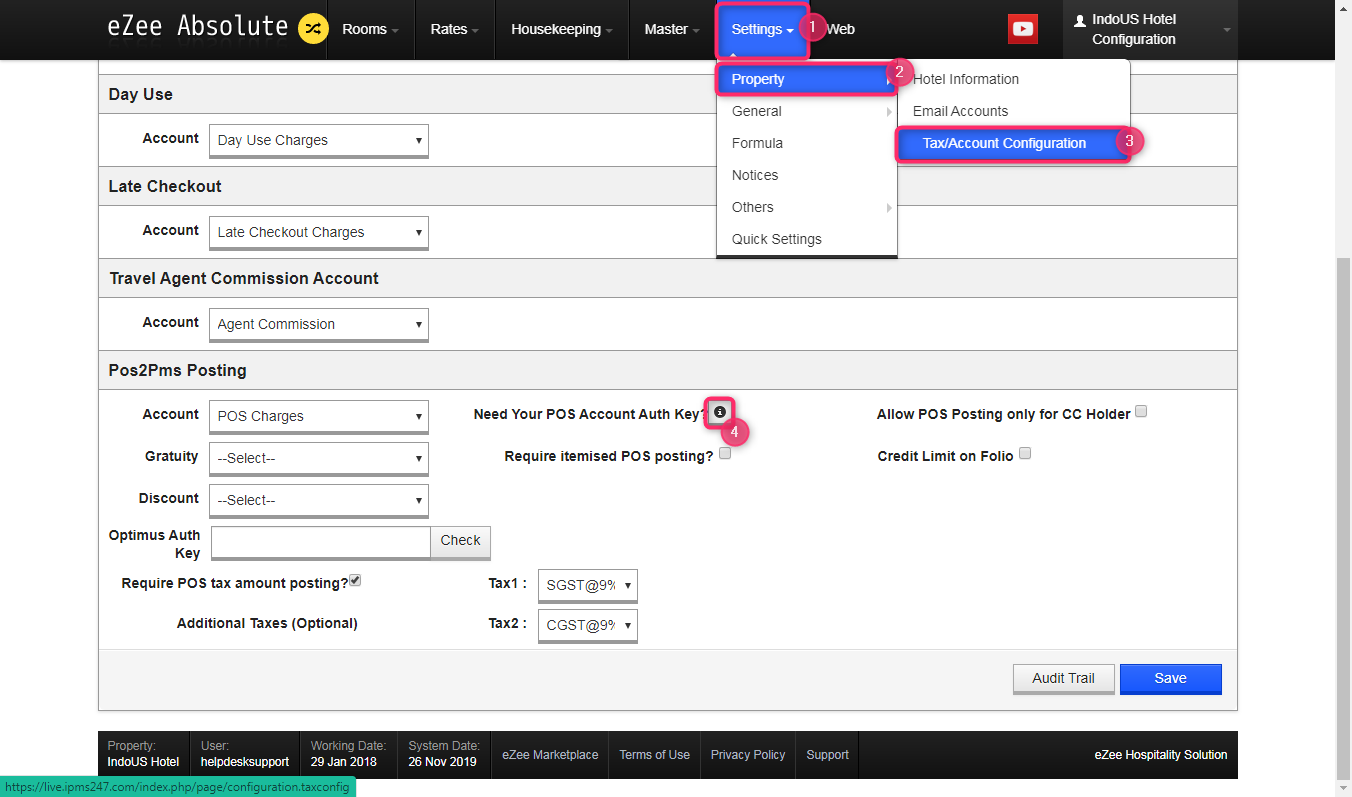Open the YouTube video help icon
The height and width of the screenshot is (797, 1352).
pyautogui.click(x=1023, y=29)
